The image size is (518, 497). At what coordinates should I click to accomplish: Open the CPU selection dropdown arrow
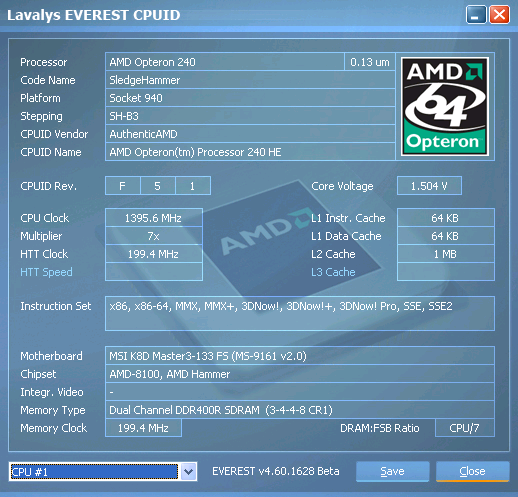coord(188,472)
